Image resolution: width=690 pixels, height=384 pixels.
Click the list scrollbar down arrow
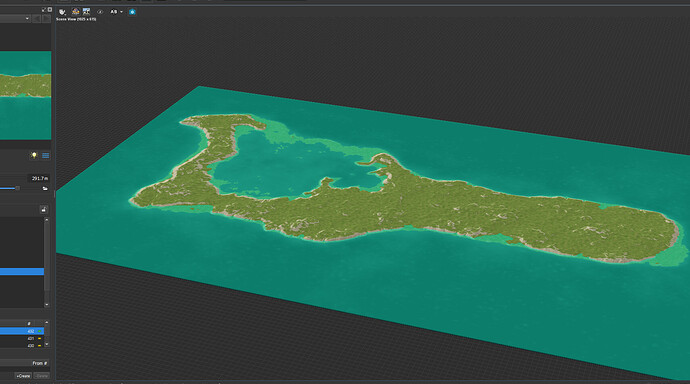(47, 305)
